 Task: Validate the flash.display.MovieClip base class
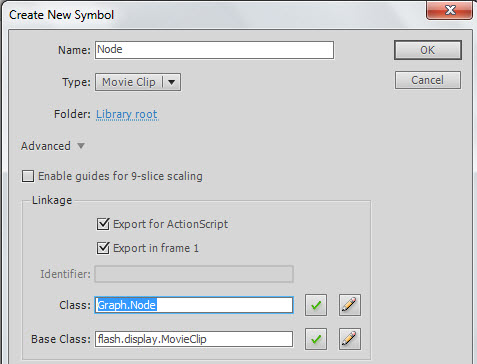click(x=316, y=339)
